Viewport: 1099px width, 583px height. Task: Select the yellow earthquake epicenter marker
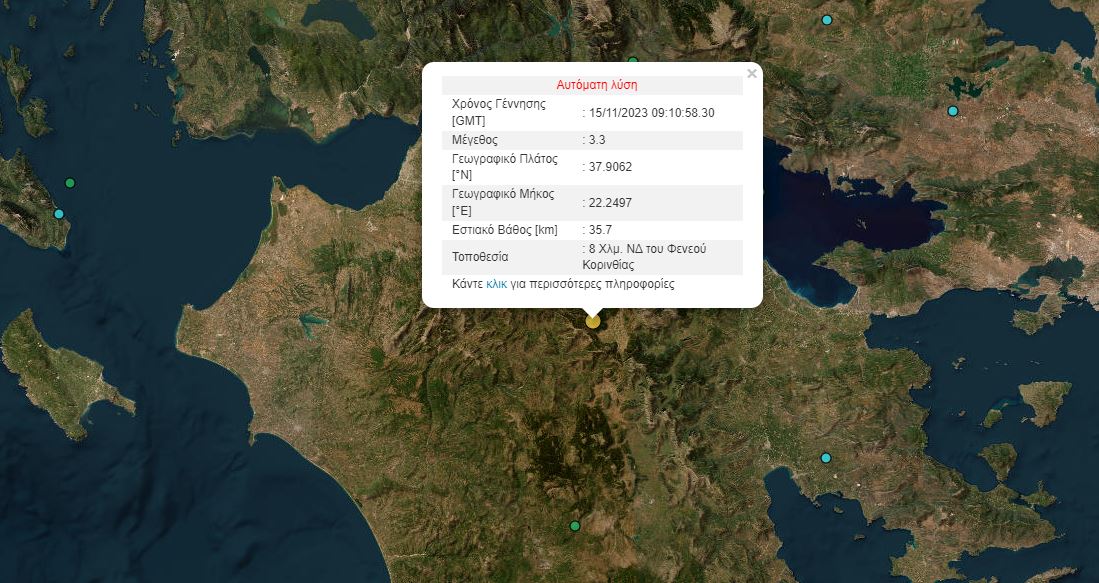(593, 321)
